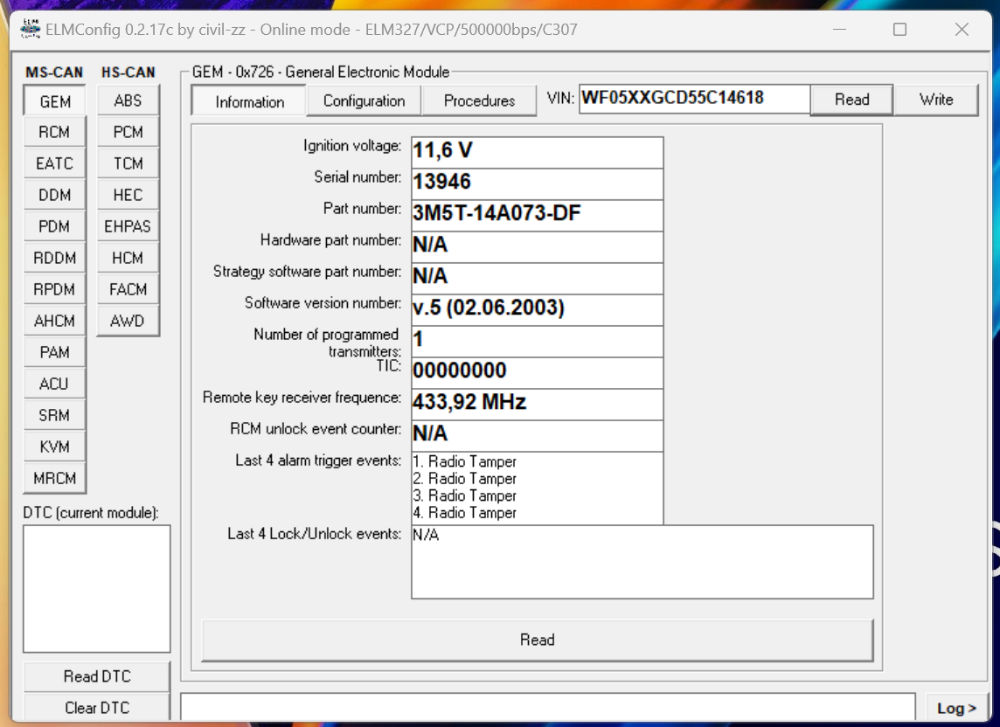This screenshot has height=727, width=1000.
Task: Click the ELMConfig title bar app icon
Action: point(30,29)
